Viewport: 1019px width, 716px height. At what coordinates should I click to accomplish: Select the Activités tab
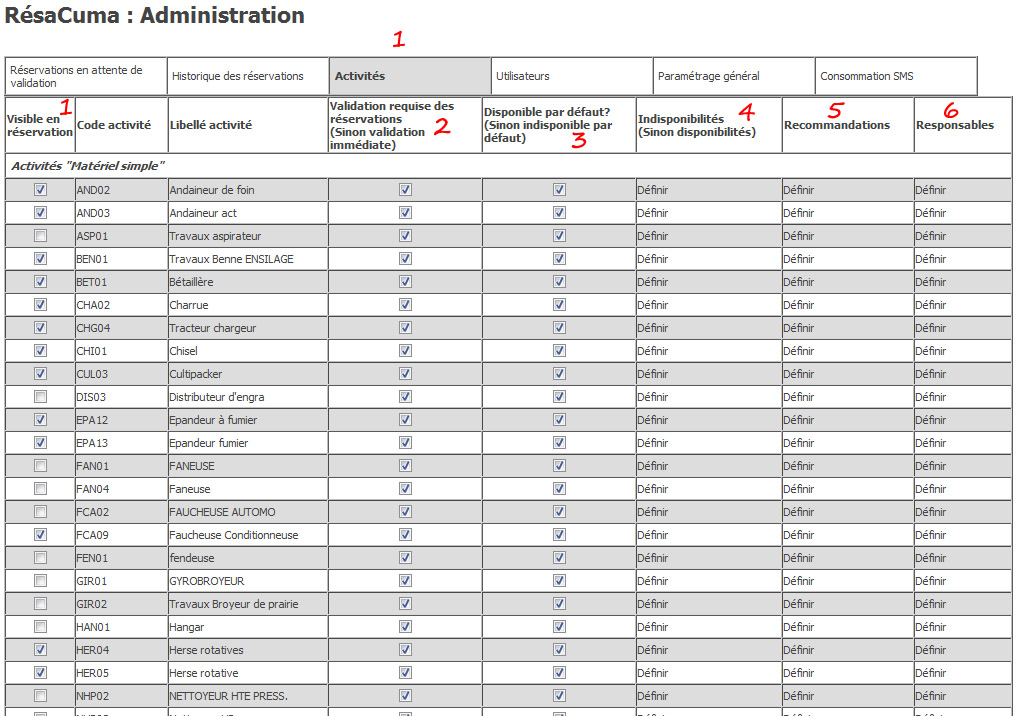click(410, 76)
